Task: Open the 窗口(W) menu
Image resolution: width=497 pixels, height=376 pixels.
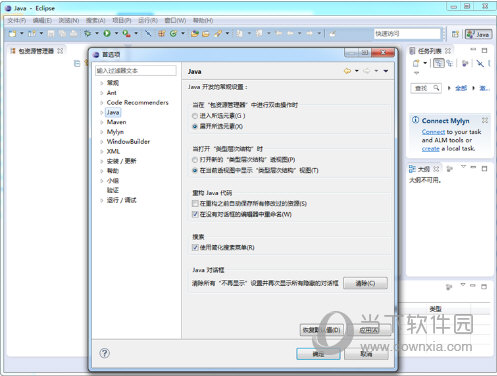Action: click(x=175, y=21)
